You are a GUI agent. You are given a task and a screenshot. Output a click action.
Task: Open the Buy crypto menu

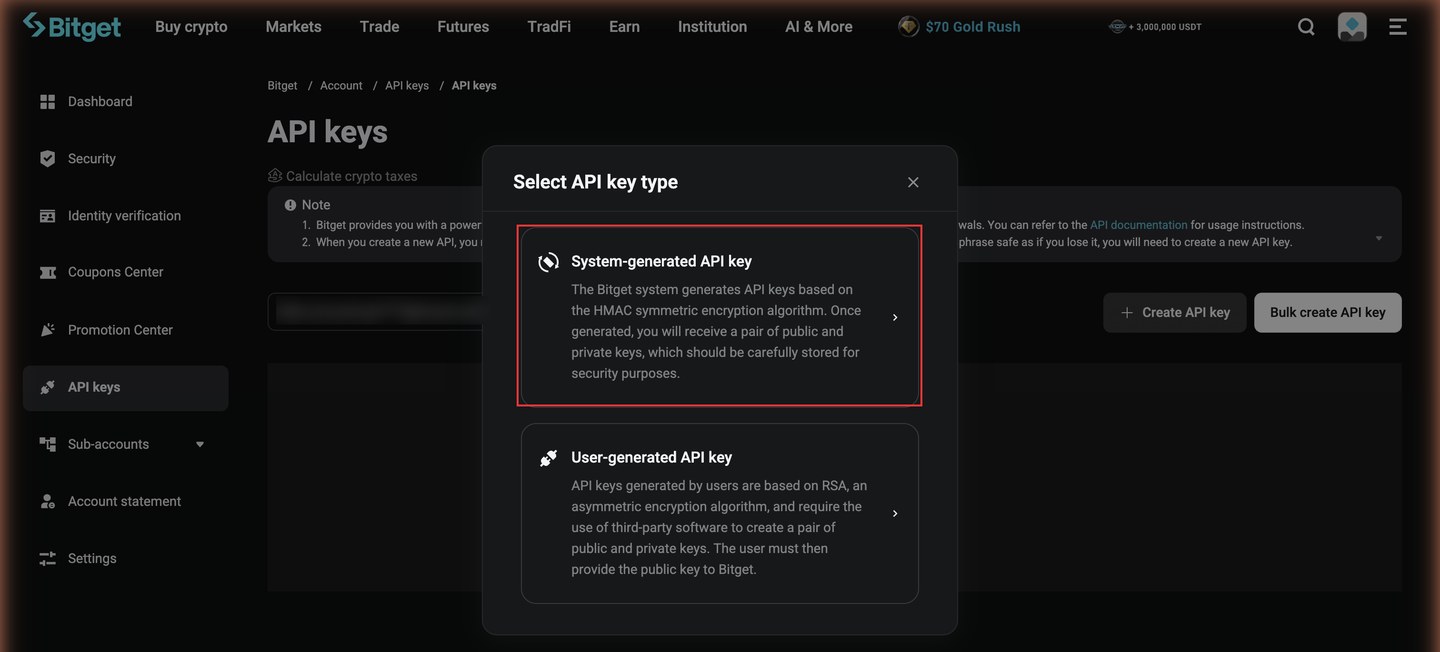coord(191,27)
